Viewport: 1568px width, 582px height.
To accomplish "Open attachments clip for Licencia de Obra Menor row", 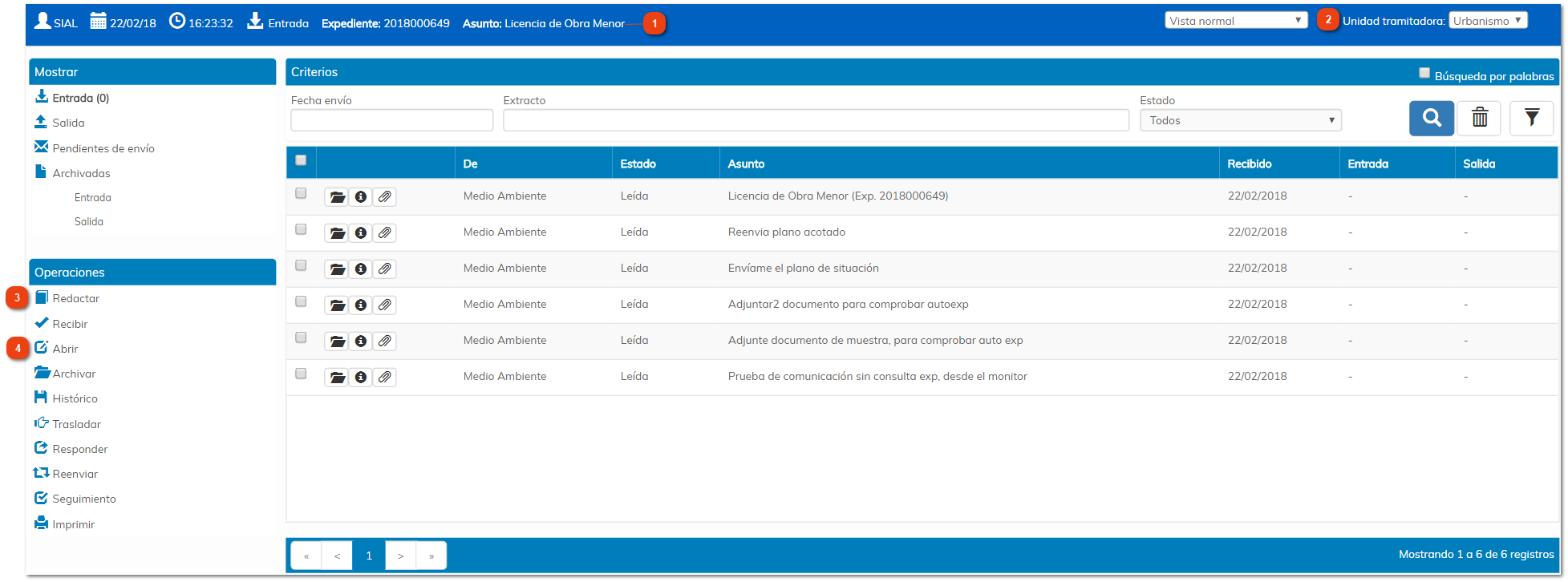I will click(385, 196).
